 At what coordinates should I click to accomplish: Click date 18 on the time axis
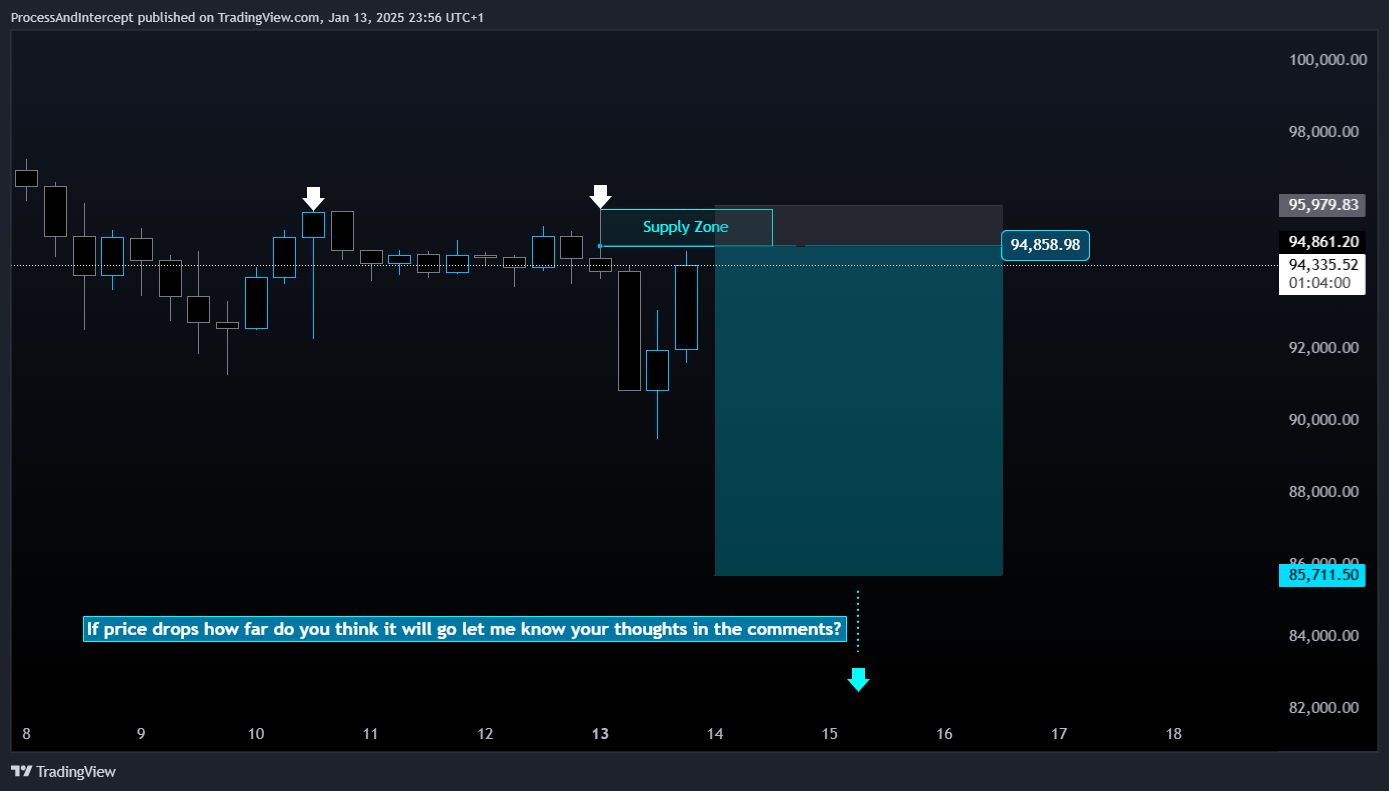(1174, 733)
